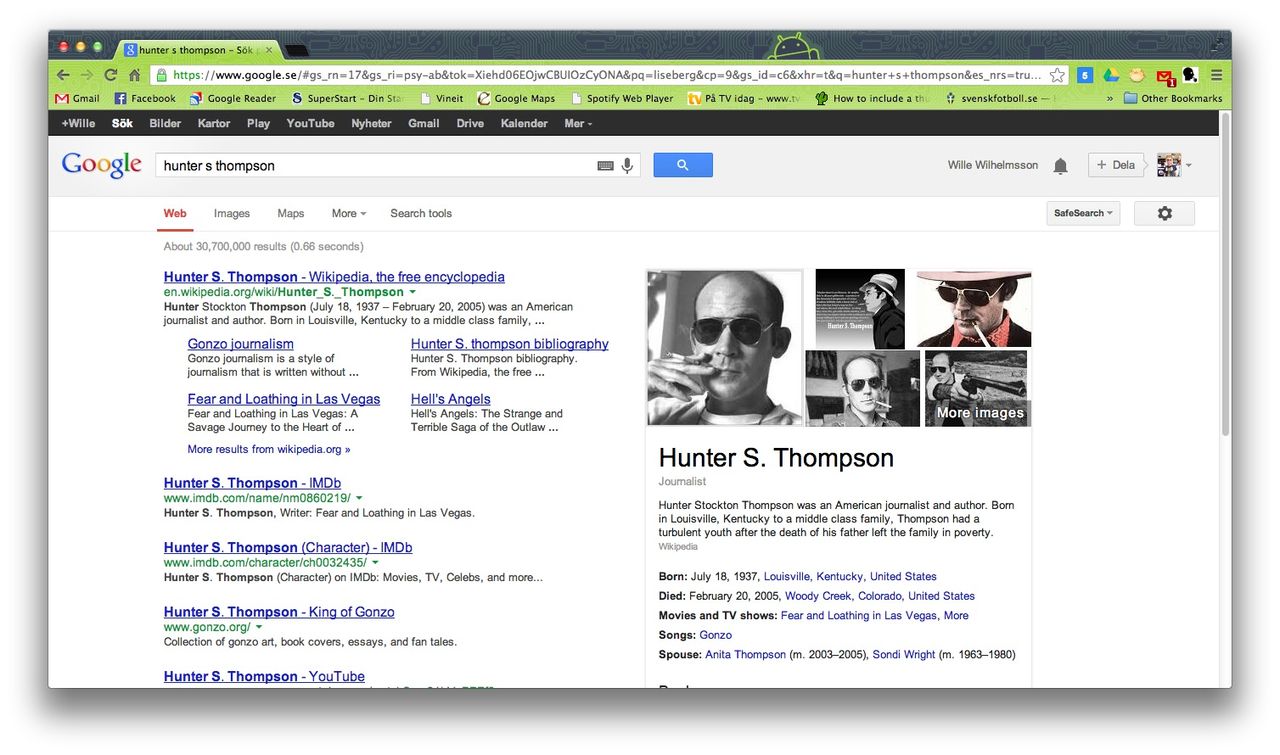Open the SafeSearch dropdown

click(1083, 213)
